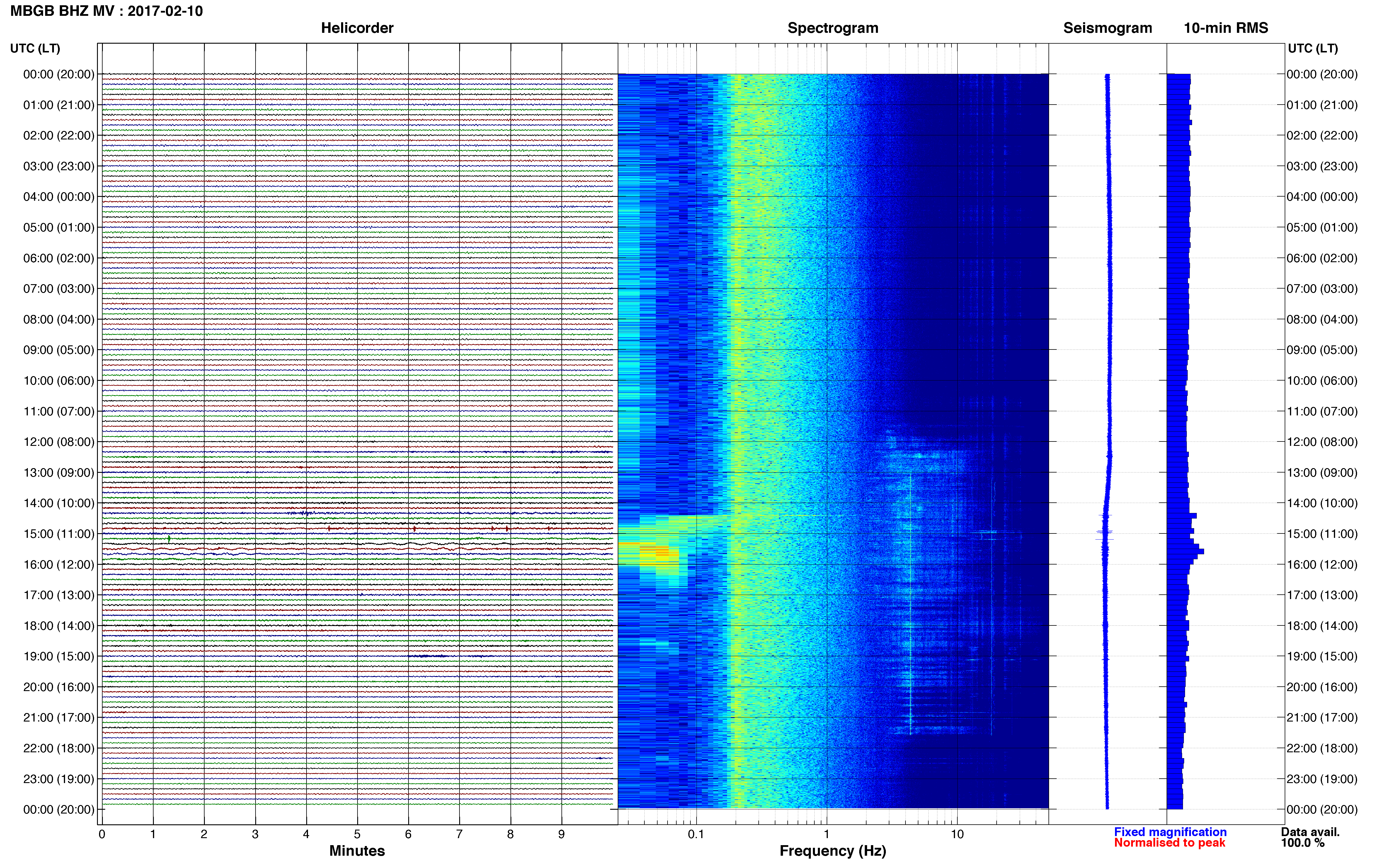Click the left '06:00 (02:00)' time label
This screenshot has height=868, width=1389.
click(x=59, y=258)
